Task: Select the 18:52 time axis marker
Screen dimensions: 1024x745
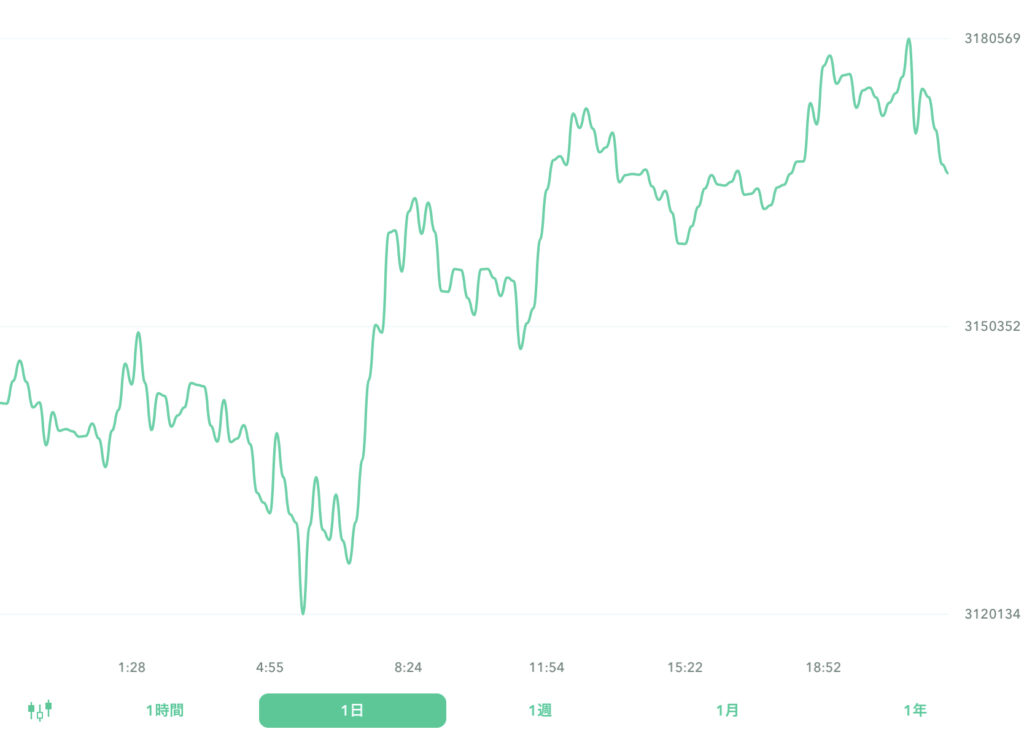Action: click(x=823, y=668)
